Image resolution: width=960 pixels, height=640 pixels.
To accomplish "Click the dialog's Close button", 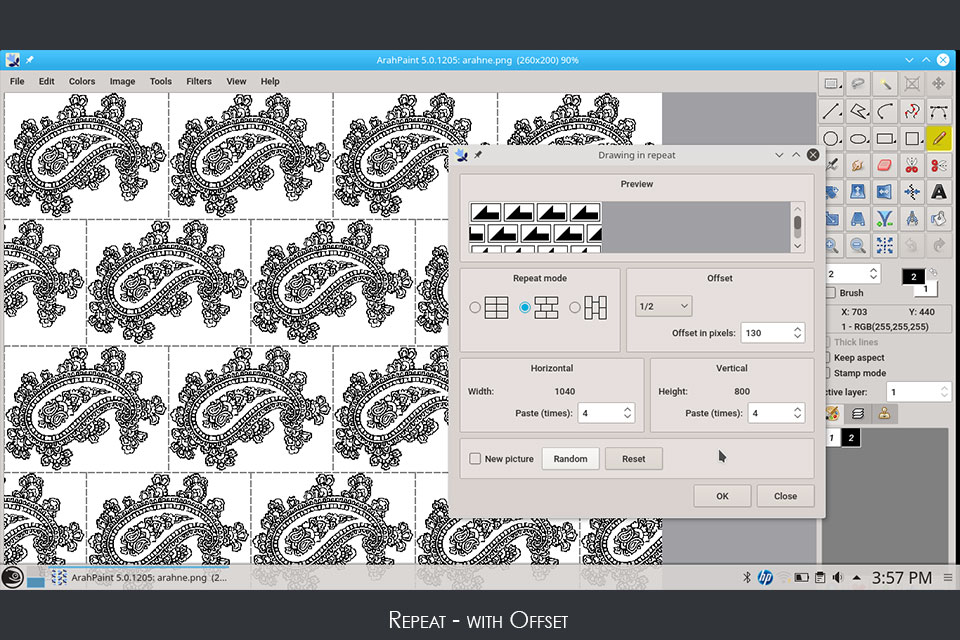I will [x=786, y=496].
